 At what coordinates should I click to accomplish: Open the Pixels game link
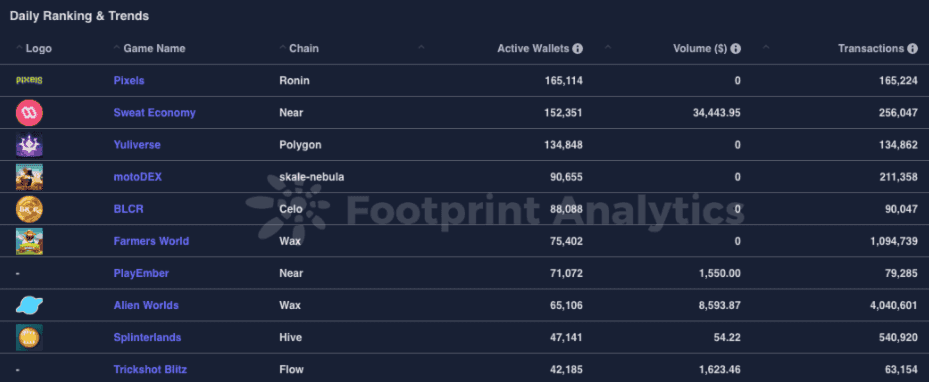pyautogui.click(x=129, y=81)
